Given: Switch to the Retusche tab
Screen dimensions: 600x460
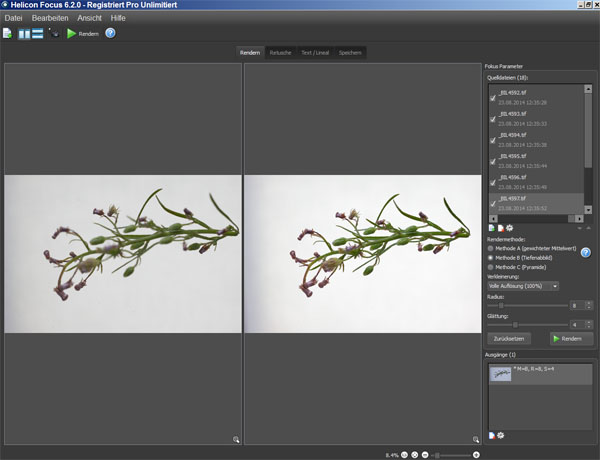Looking at the screenshot, I should [280, 52].
